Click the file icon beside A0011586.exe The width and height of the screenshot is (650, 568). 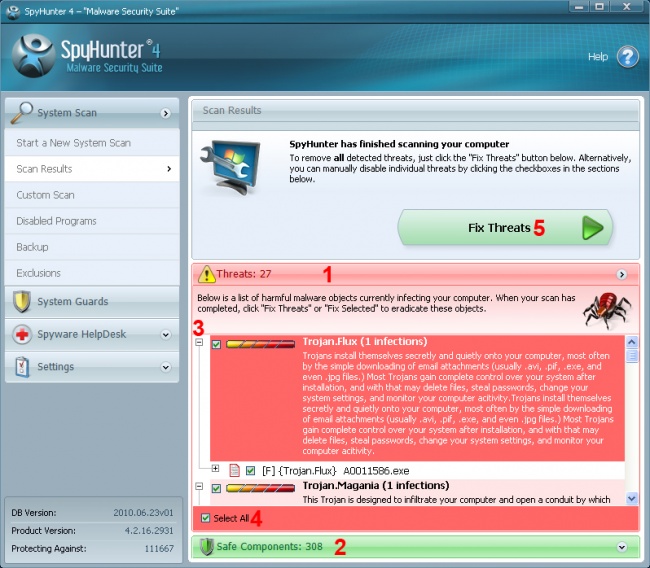[x=235, y=469]
